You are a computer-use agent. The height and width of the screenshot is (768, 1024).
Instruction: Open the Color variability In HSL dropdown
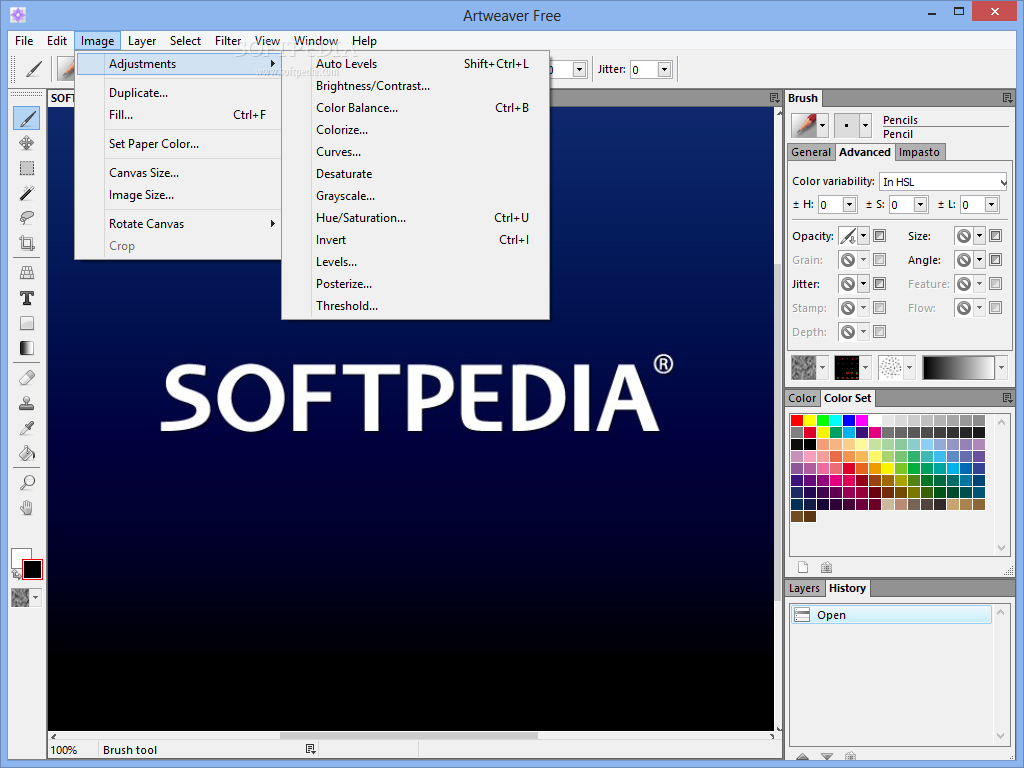click(943, 182)
